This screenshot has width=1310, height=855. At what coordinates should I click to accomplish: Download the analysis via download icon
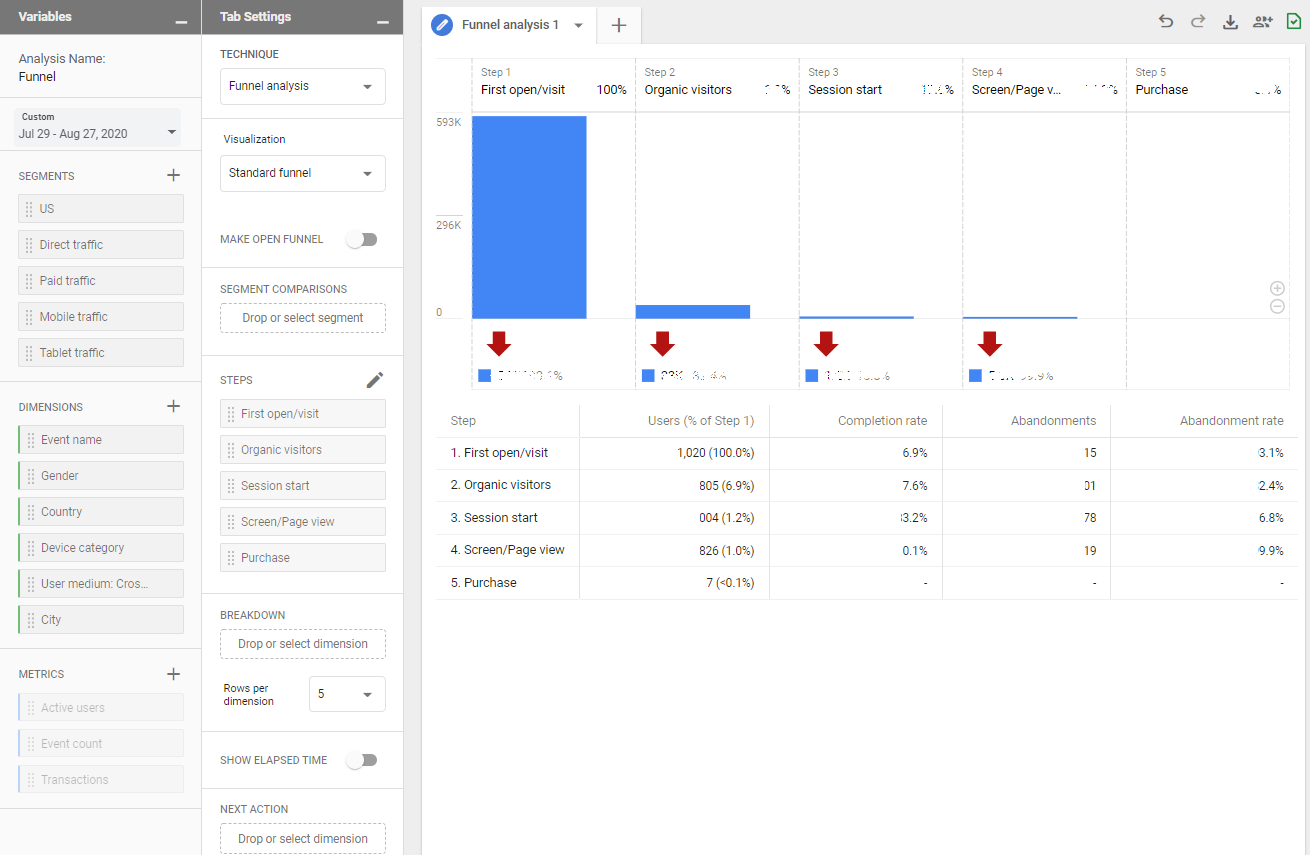coord(1230,22)
